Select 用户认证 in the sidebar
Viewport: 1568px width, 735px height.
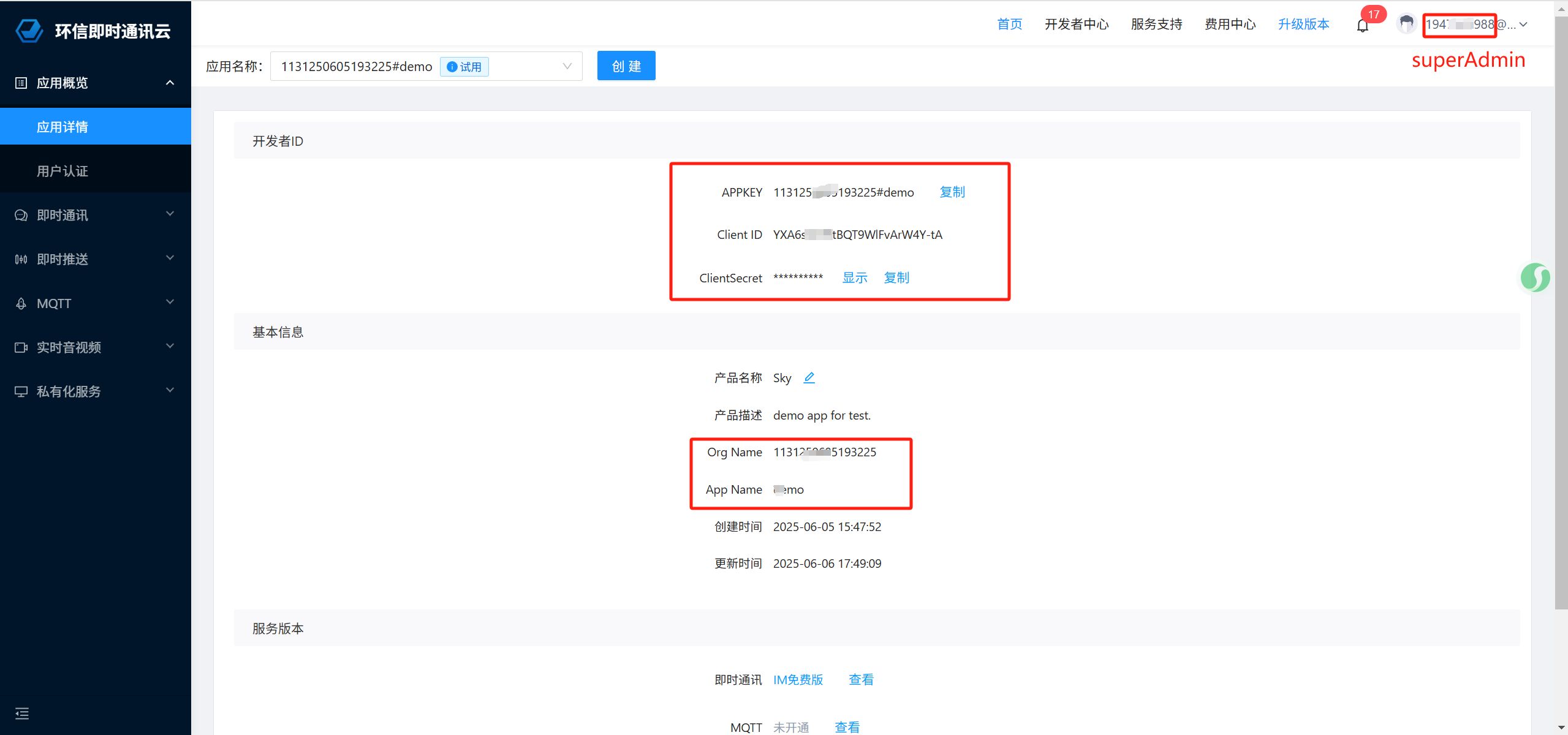coord(62,171)
